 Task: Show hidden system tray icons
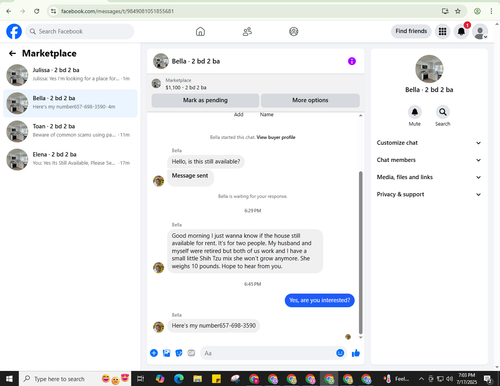pos(421,379)
